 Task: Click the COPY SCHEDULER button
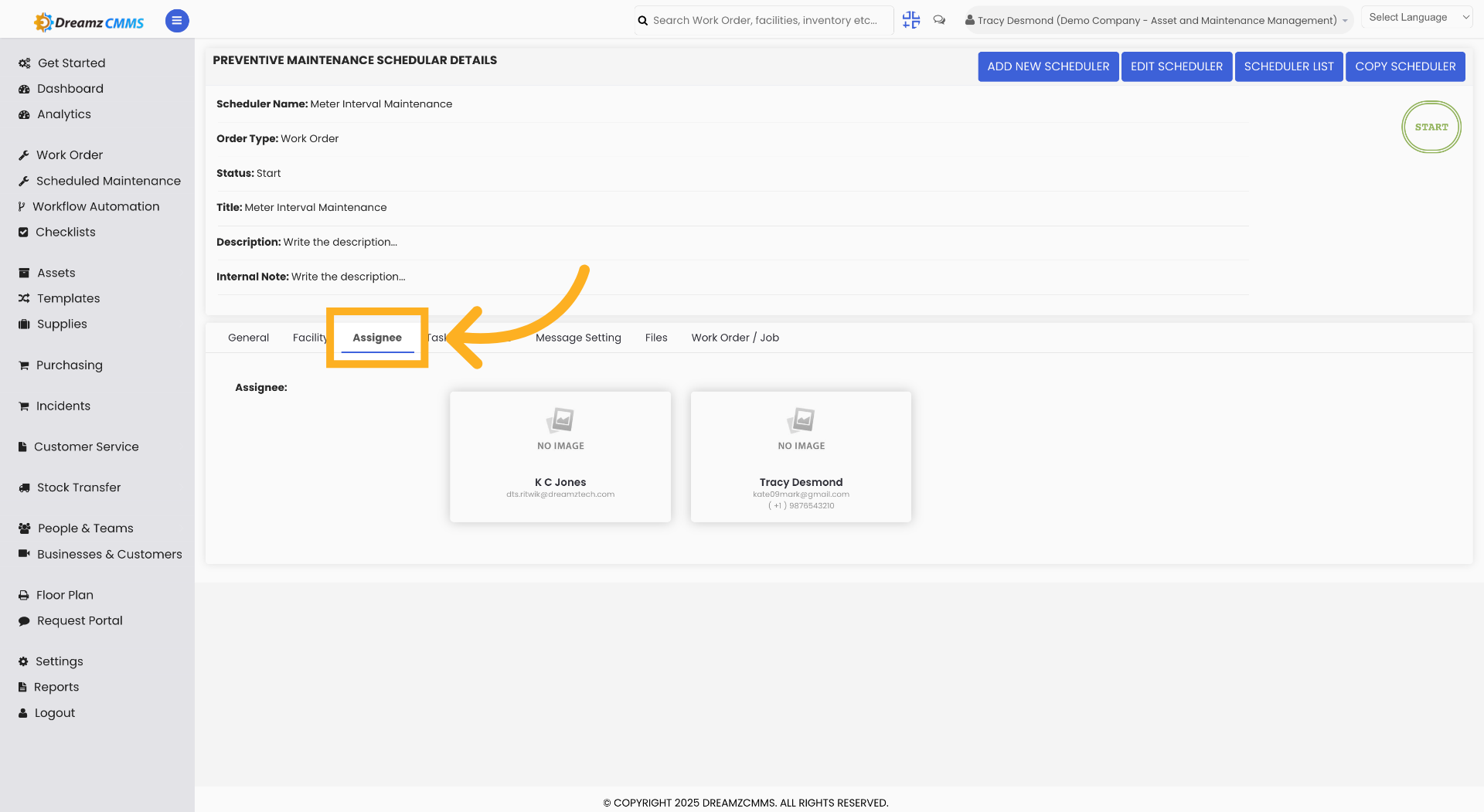click(1405, 66)
